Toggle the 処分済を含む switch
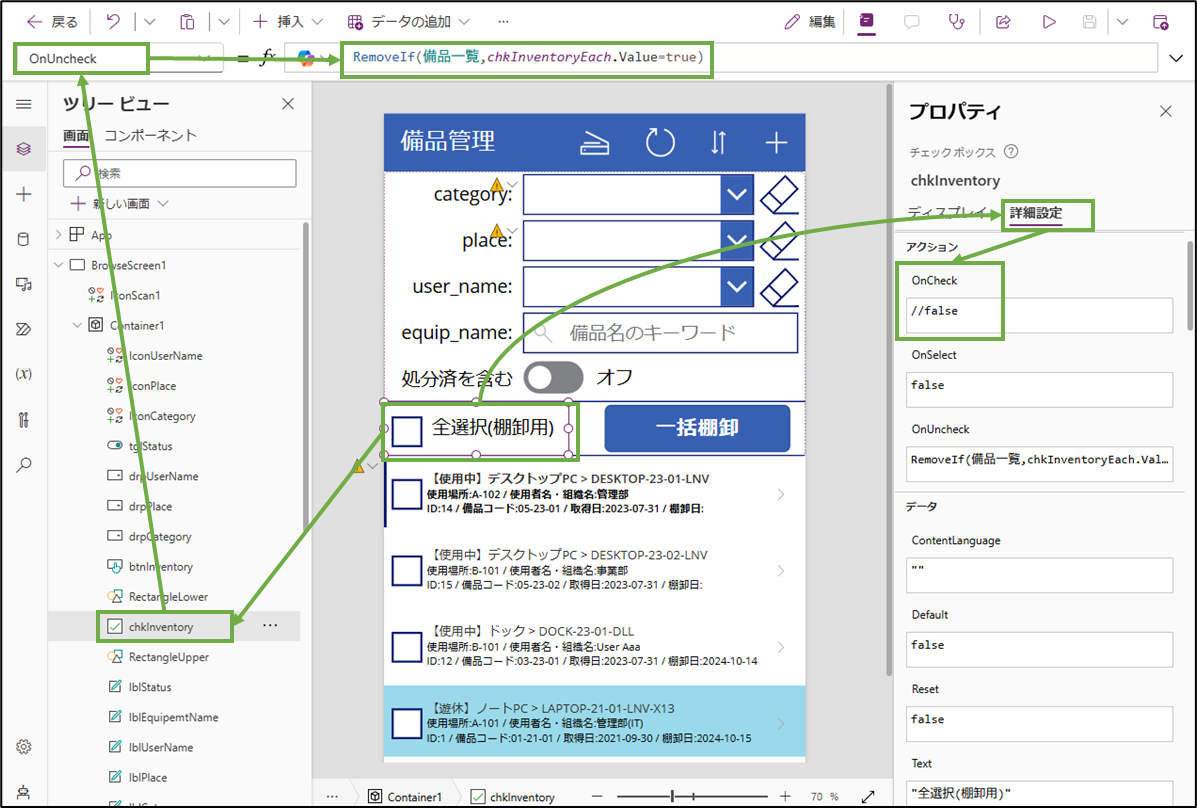Screen dimensions: 1197x808 click(x=553, y=377)
